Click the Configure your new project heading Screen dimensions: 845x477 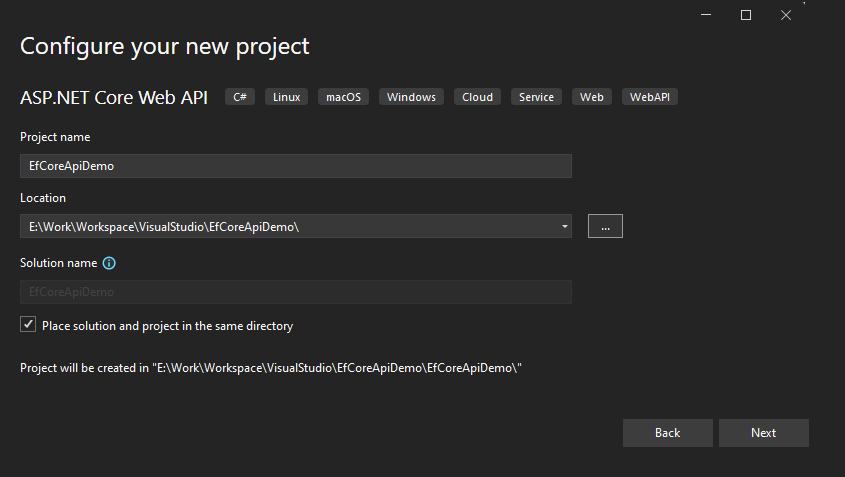pyautogui.click(x=164, y=46)
